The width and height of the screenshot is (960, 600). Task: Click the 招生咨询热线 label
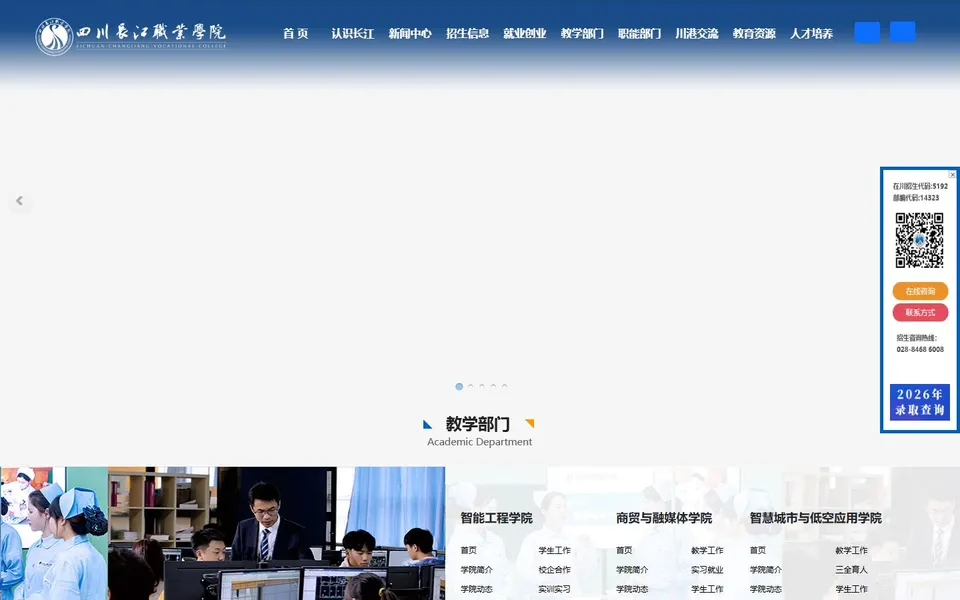[916, 338]
